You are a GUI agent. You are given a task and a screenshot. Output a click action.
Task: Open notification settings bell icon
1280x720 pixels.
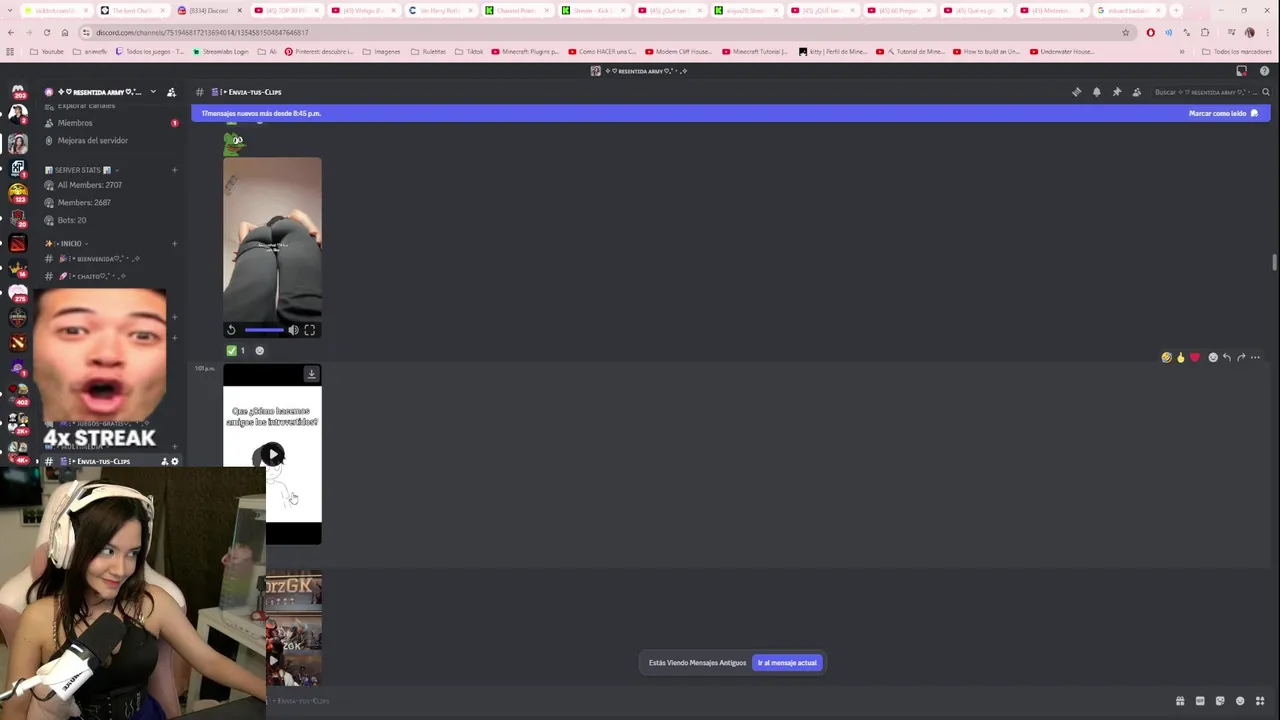[1097, 92]
